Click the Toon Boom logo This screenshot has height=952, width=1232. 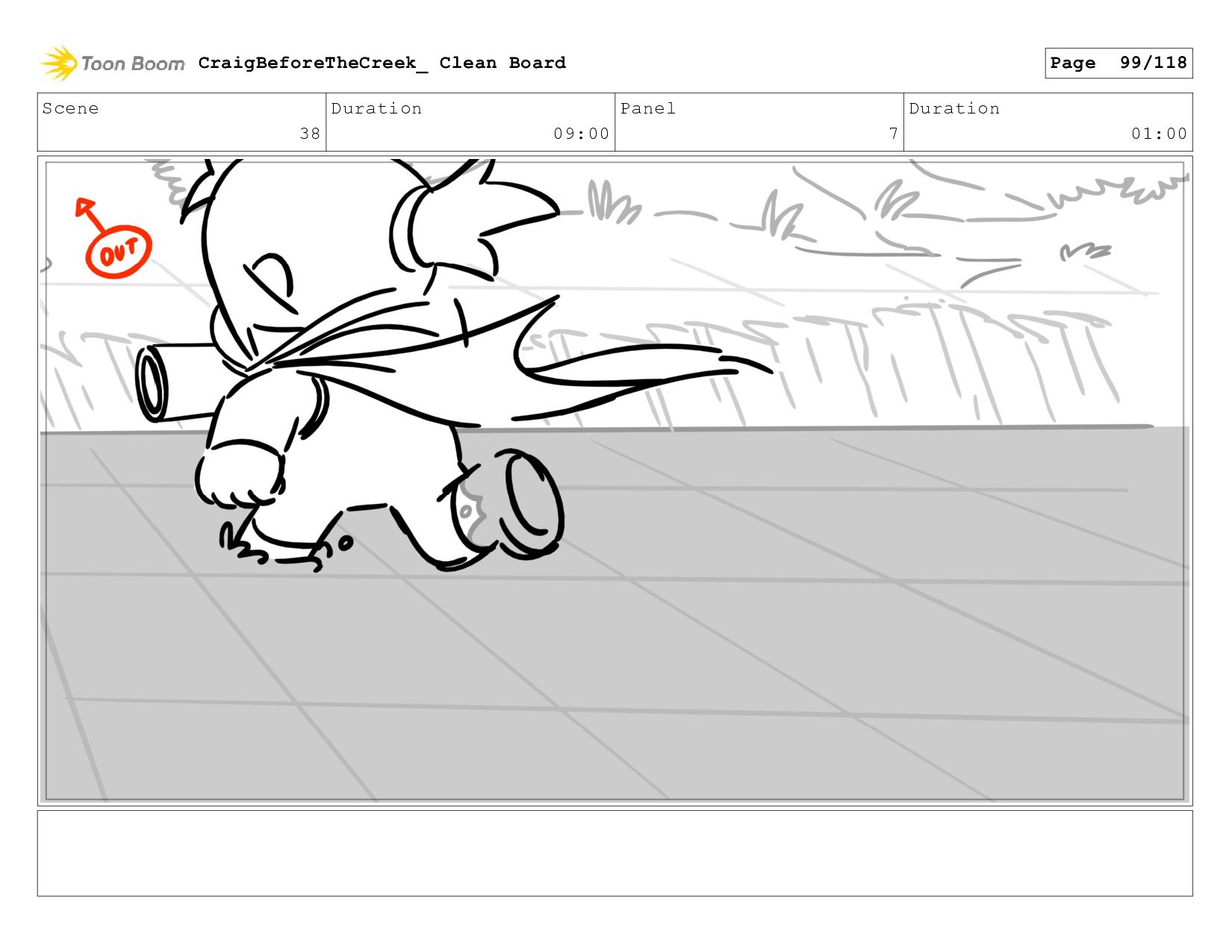point(112,63)
